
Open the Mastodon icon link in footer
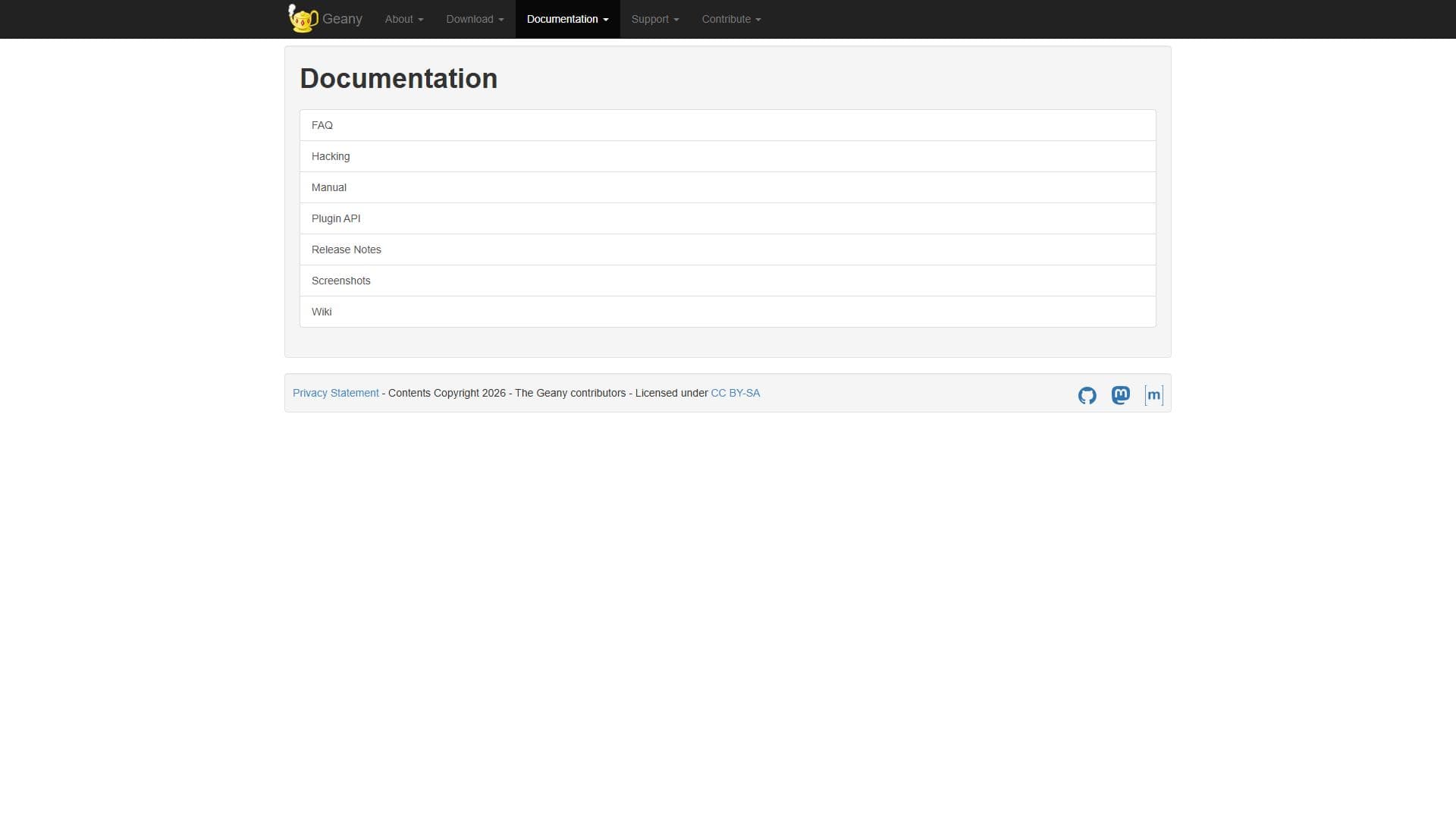[1120, 395]
